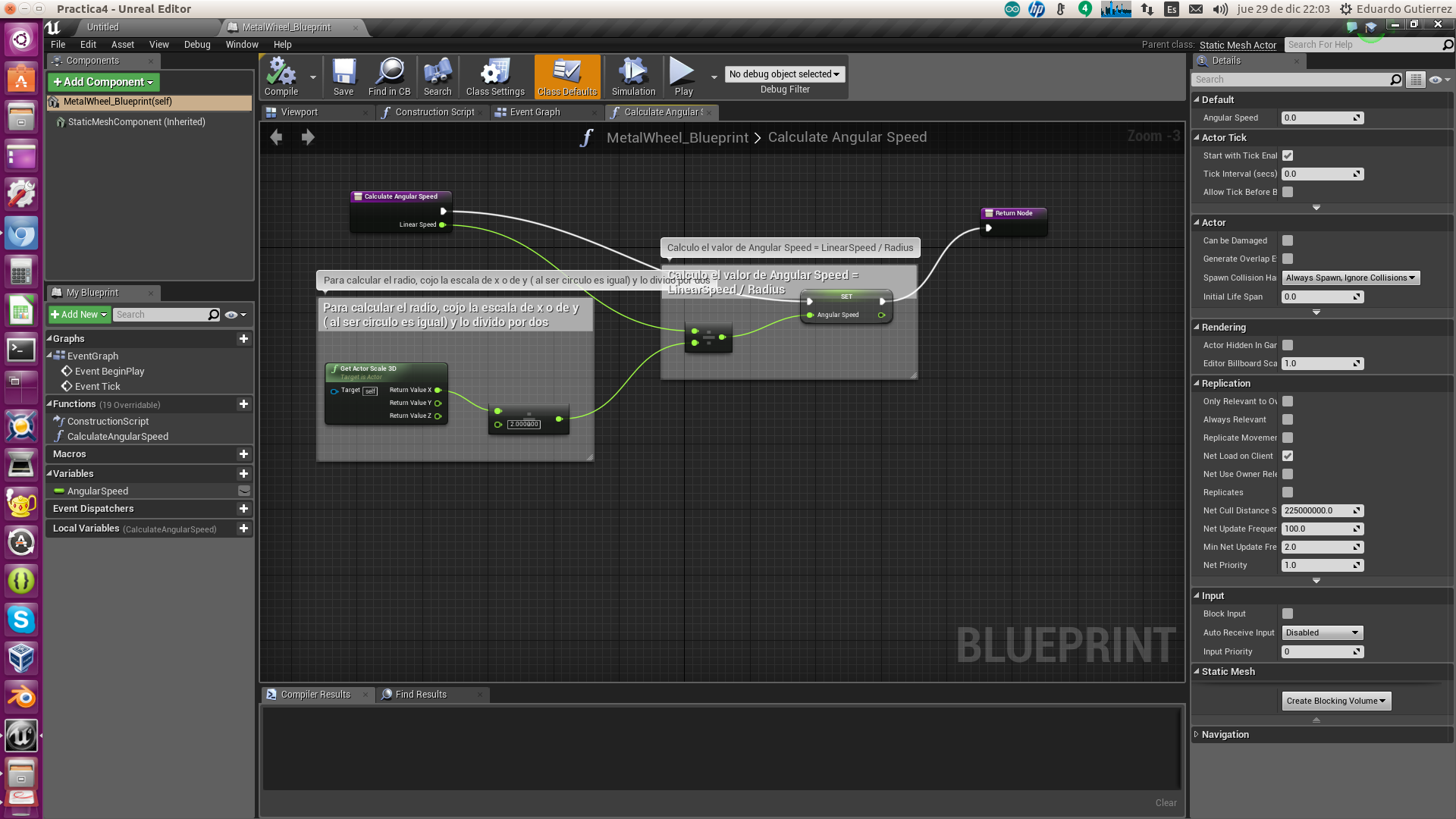Click the Search toolbar icon

pyautogui.click(x=438, y=76)
